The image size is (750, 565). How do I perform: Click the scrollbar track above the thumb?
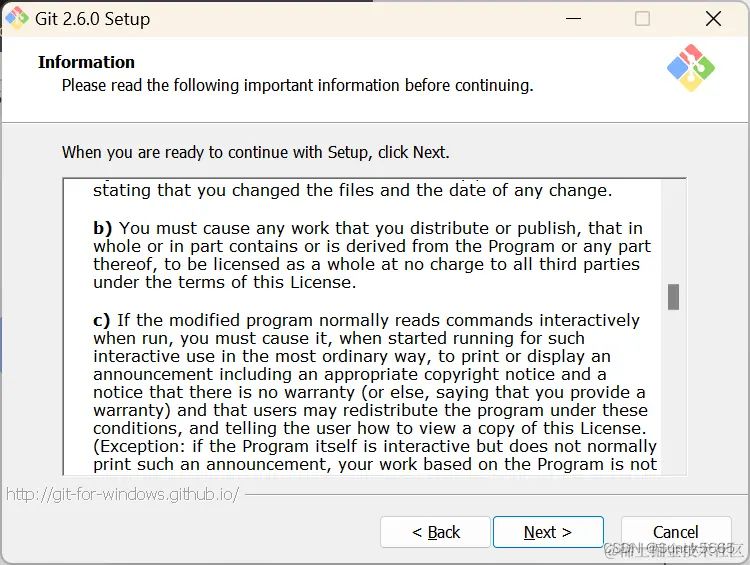pyautogui.click(x=673, y=232)
